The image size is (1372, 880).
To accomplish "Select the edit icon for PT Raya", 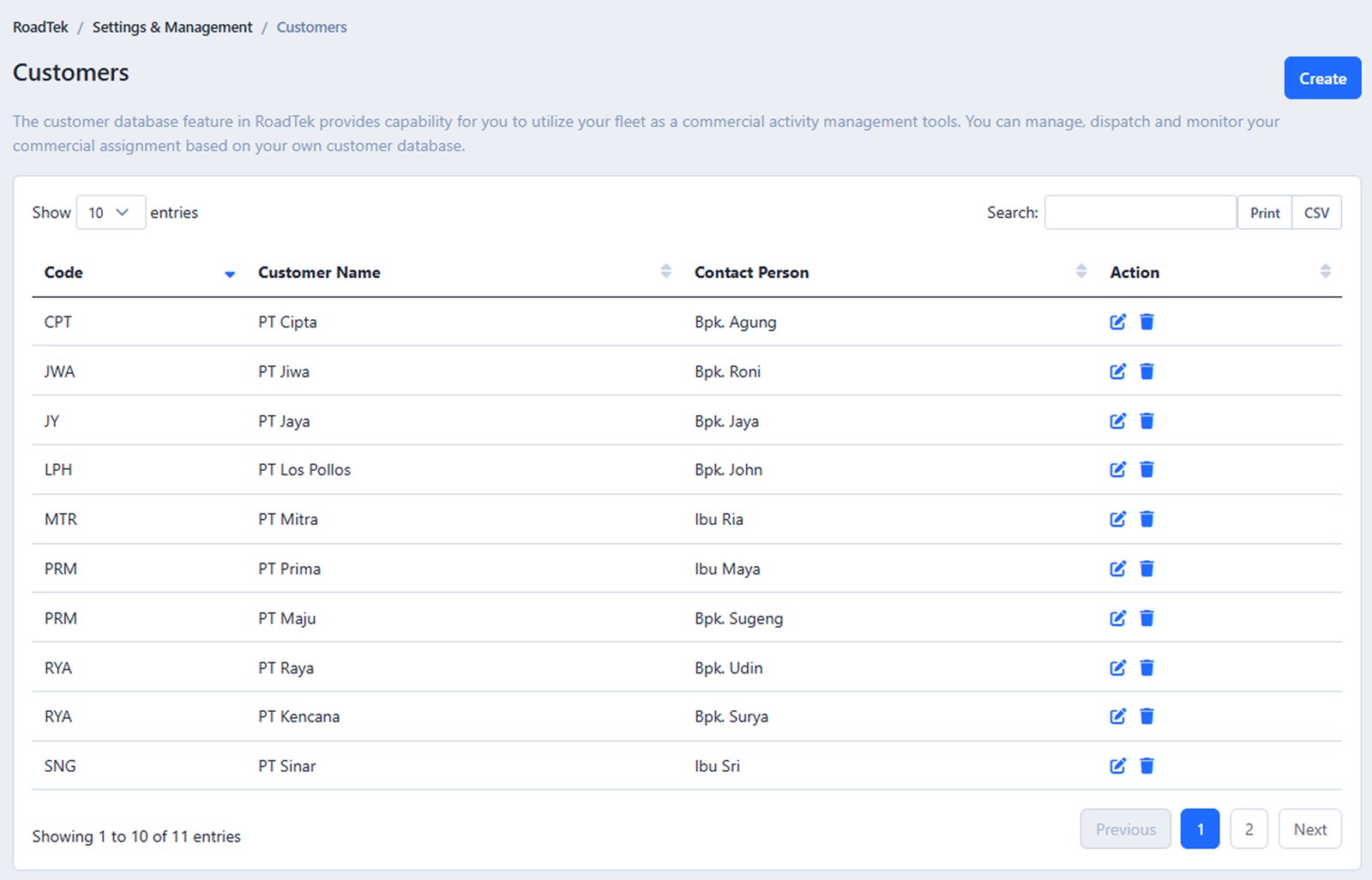I will click(1117, 667).
